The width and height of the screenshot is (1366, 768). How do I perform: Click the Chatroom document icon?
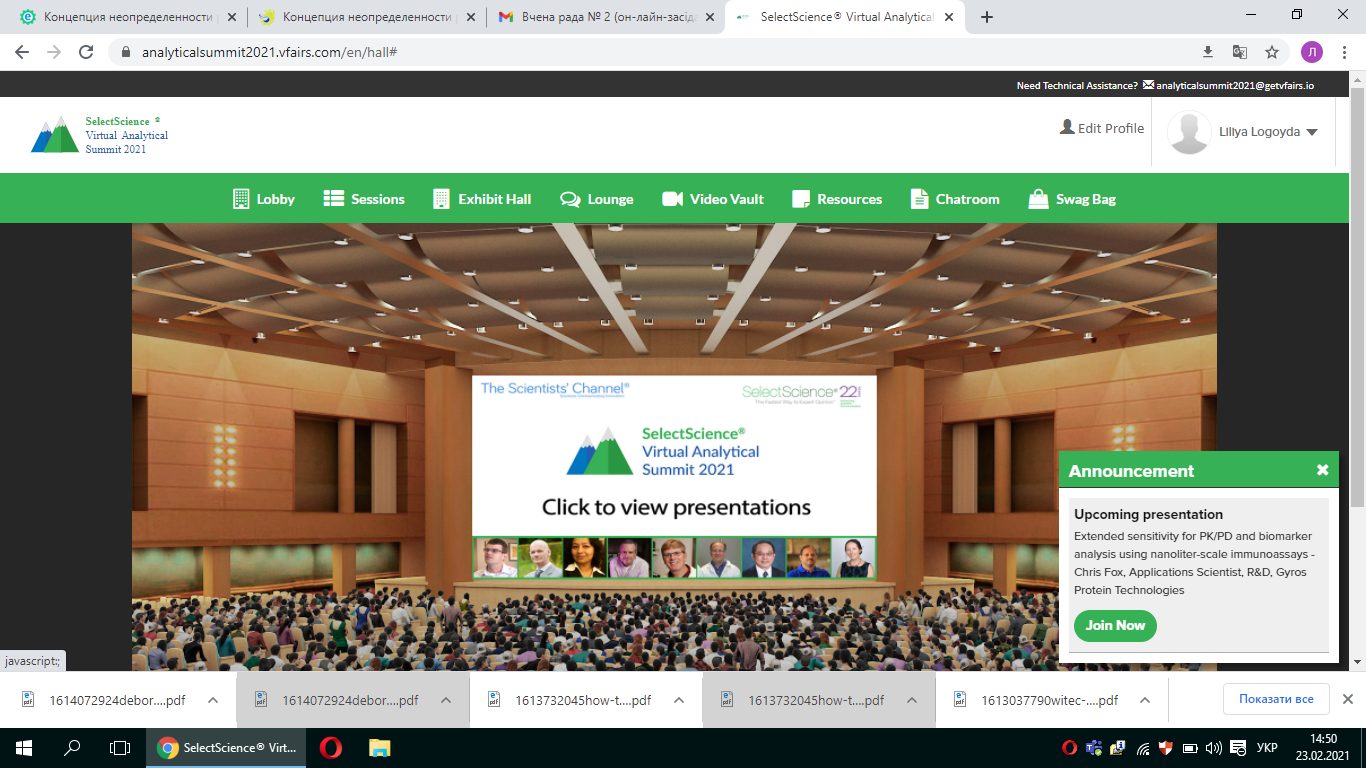[919, 199]
